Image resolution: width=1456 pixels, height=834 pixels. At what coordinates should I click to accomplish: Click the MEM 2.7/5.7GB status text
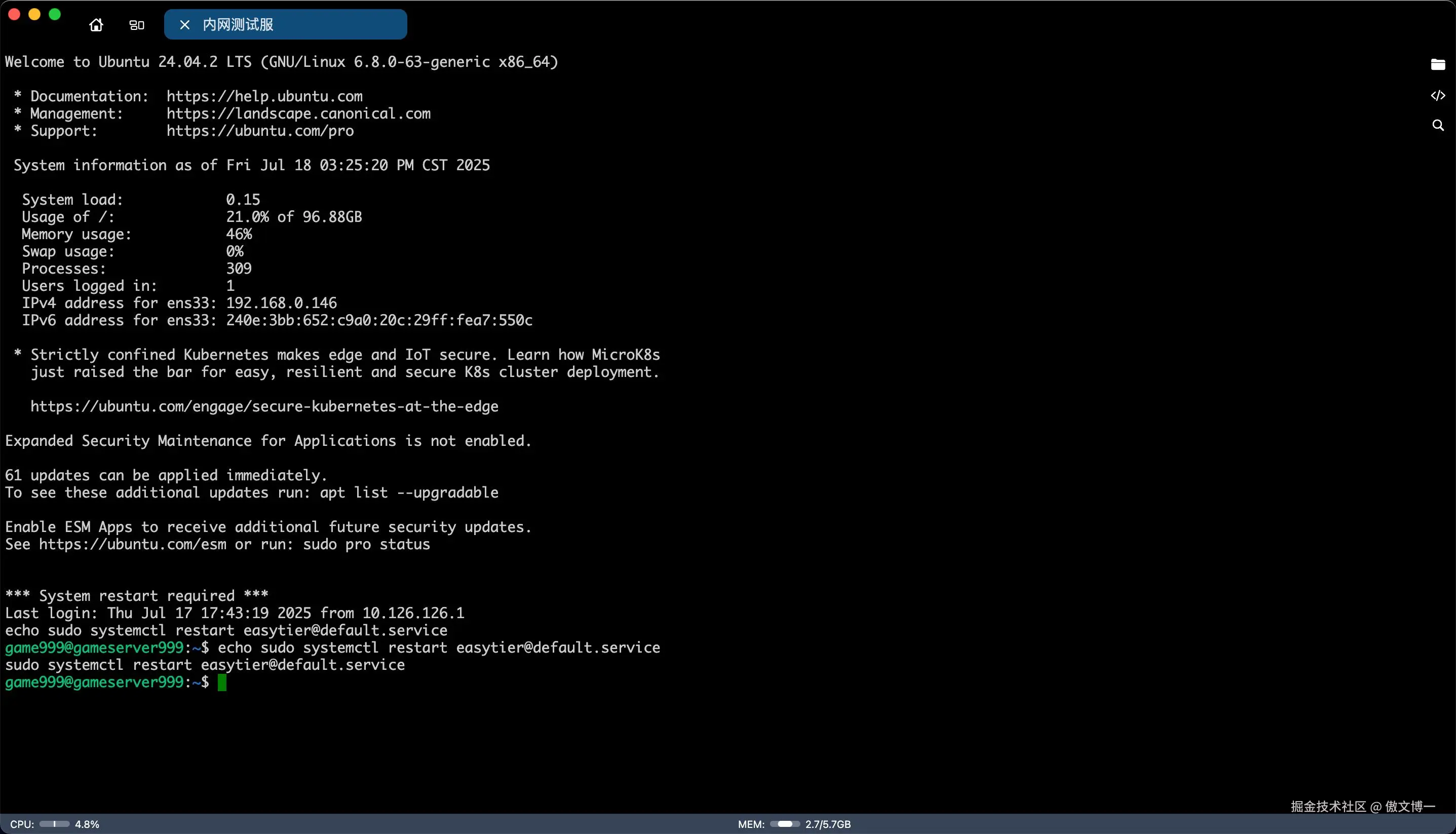(x=828, y=824)
